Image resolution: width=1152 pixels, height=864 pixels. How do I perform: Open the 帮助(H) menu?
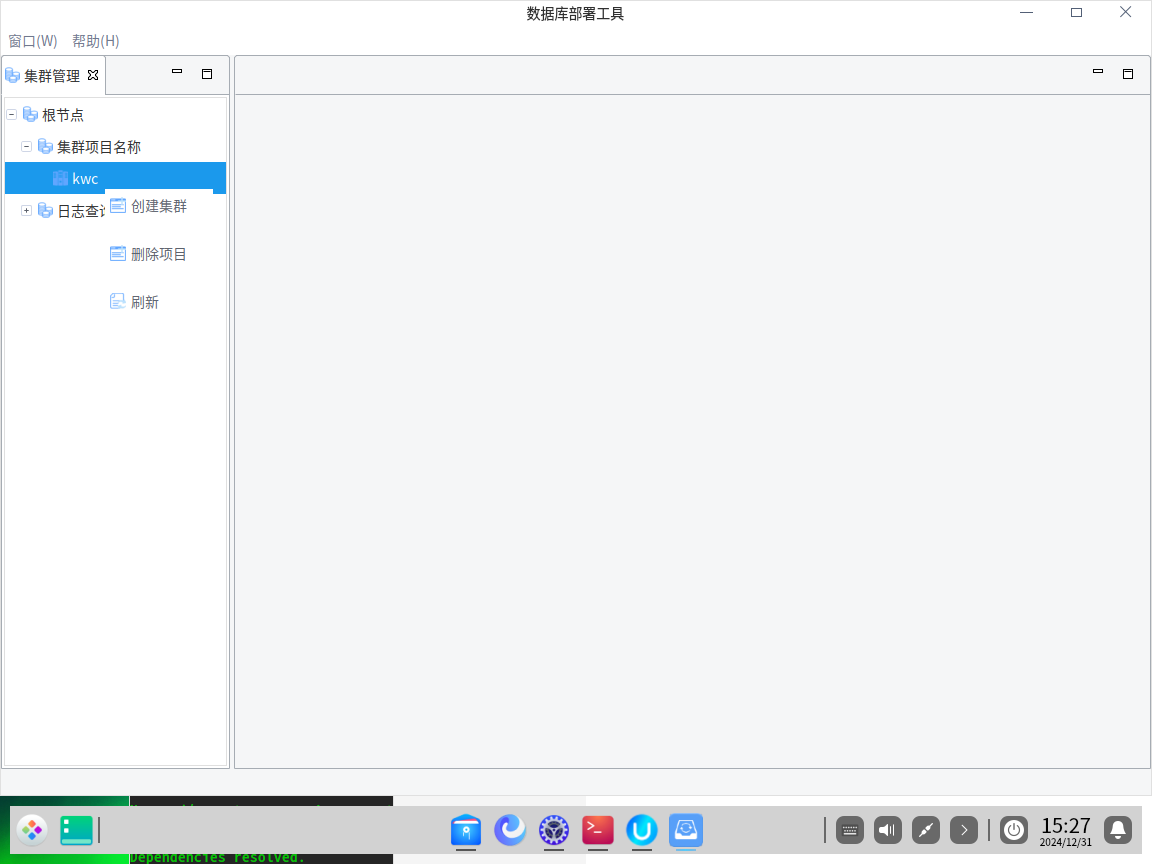pyautogui.click(x=96, y=41)
